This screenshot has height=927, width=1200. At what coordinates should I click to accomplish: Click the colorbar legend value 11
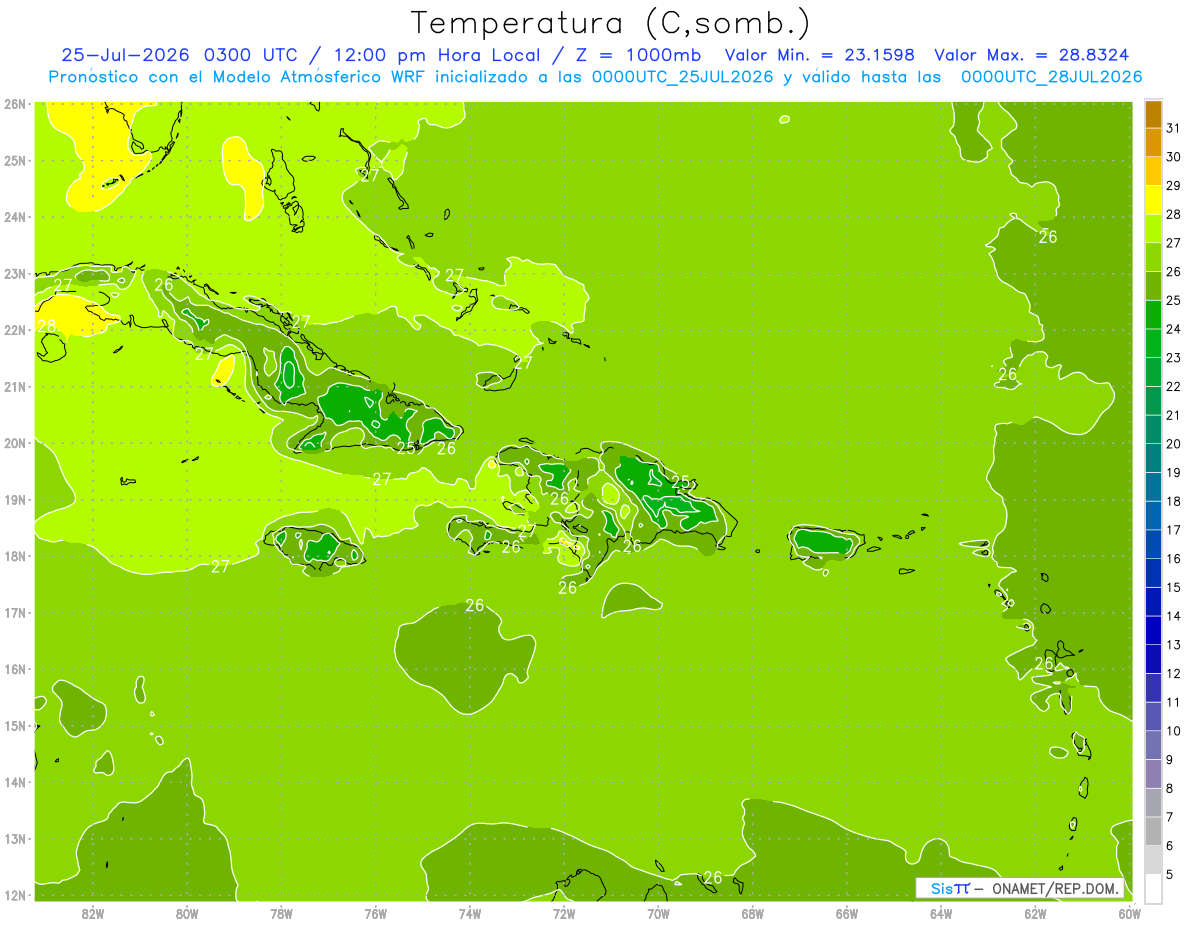[x=1174, y=701]
